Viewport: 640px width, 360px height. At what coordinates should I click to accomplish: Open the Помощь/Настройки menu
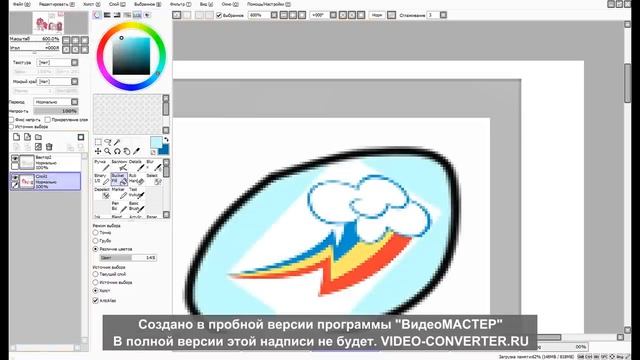click(x=269, y=4)
